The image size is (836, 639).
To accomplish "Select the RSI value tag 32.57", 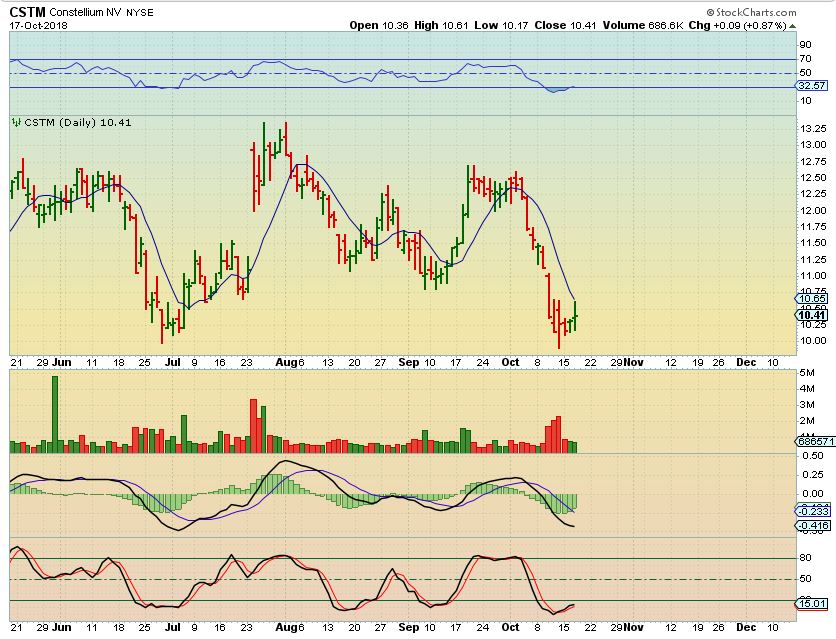I will [811, 87].
